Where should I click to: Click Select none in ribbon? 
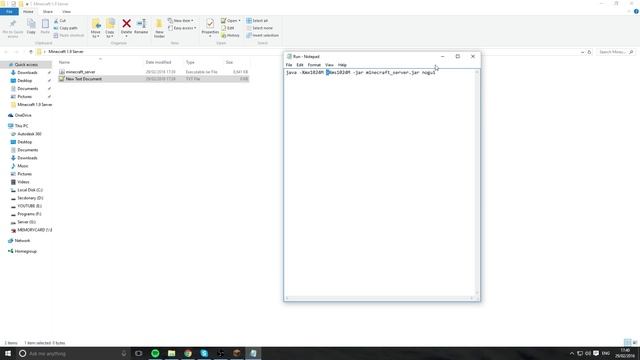259,28
